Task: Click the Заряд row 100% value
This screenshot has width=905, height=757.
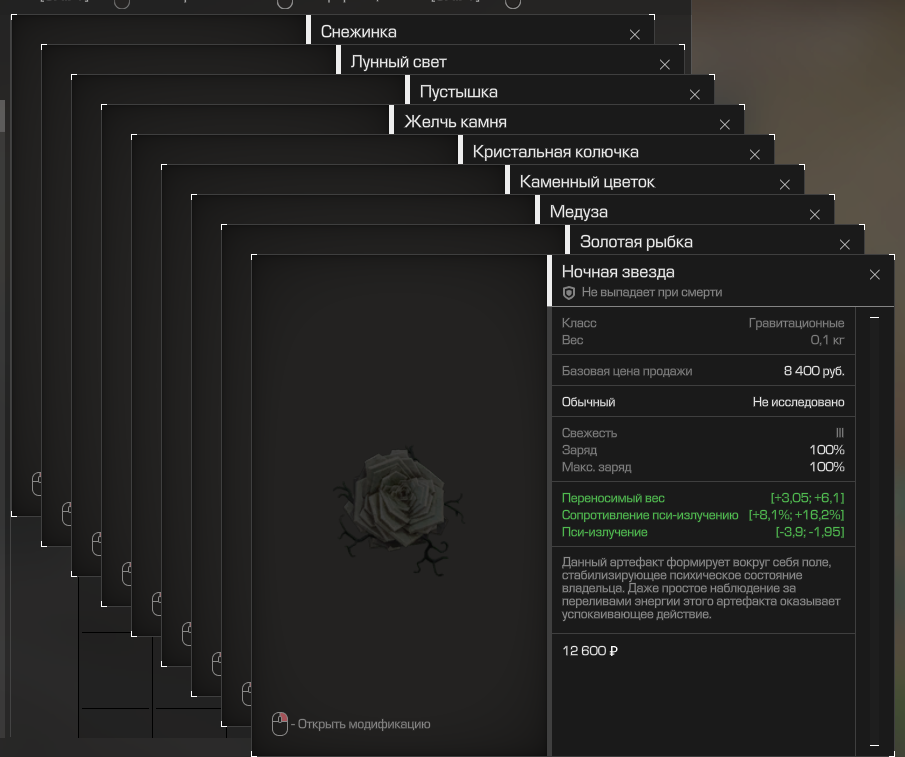Action: coord(827,450)
